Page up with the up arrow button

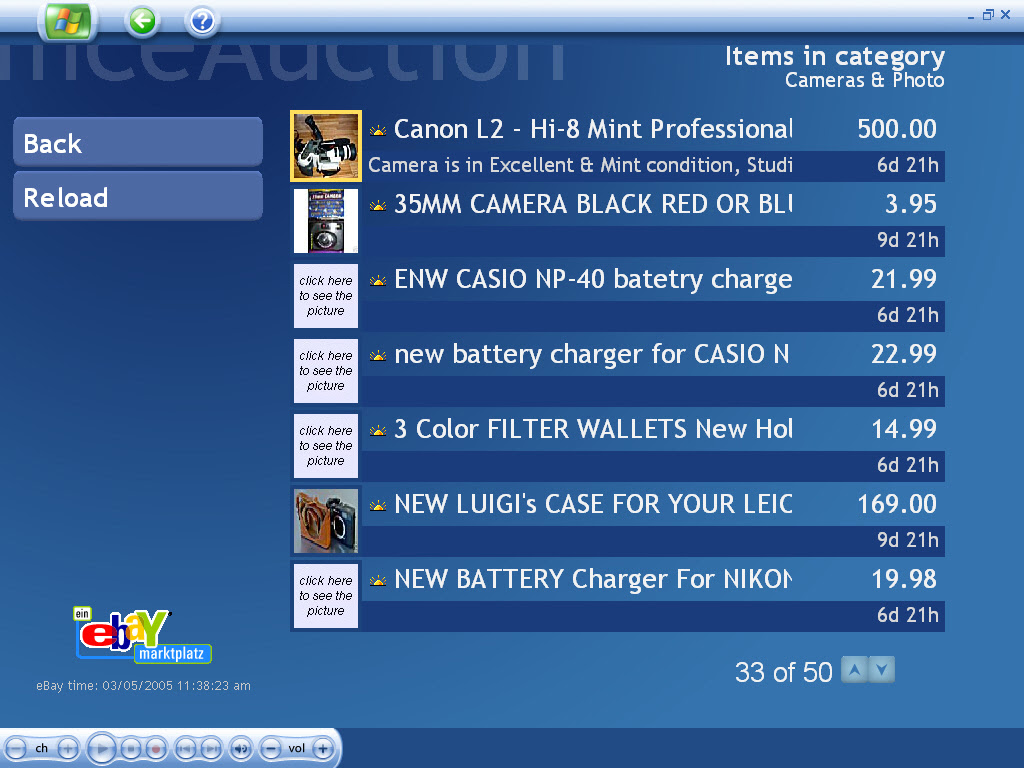pos(854,670)
